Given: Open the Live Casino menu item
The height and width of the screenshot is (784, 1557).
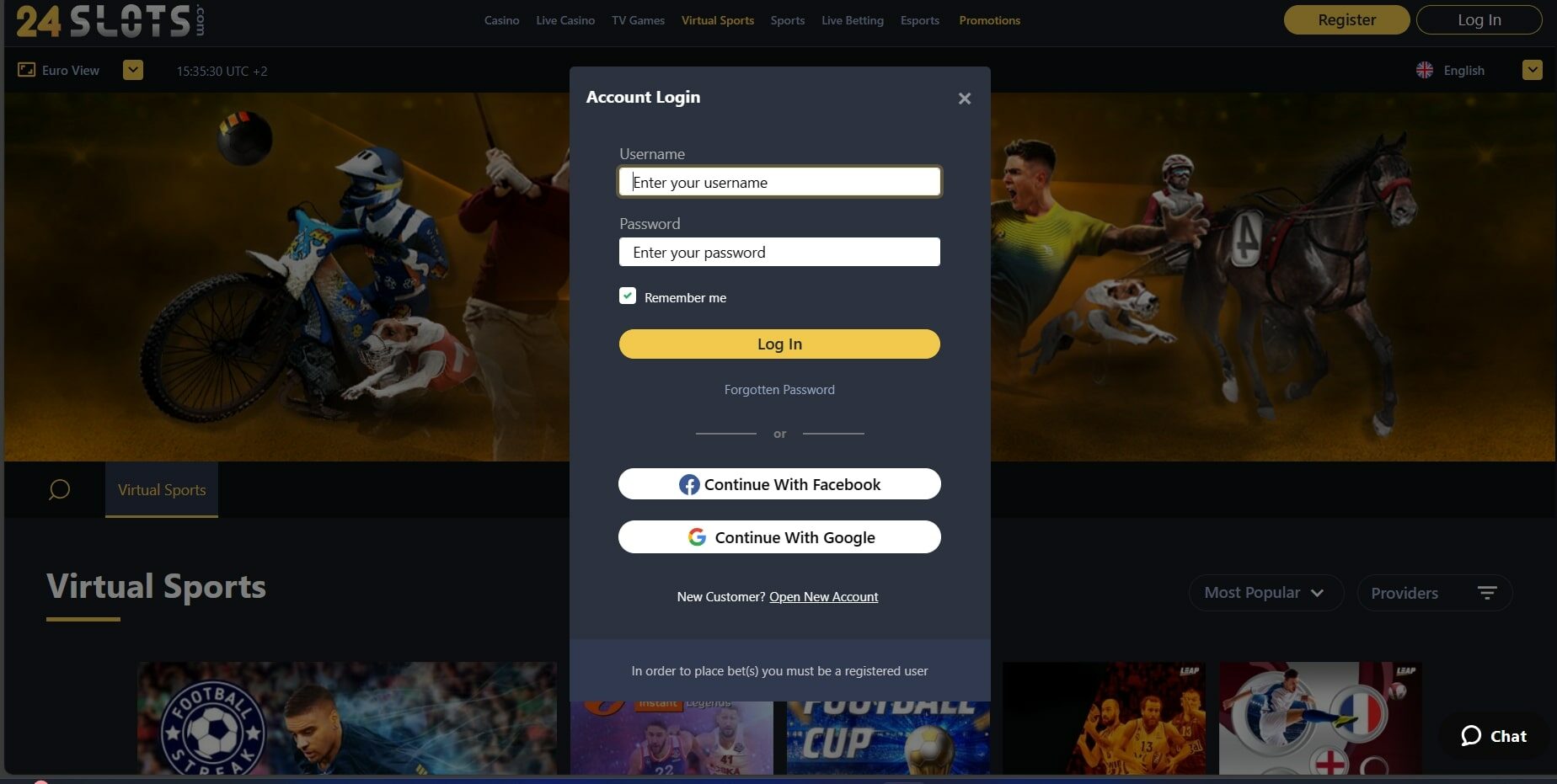Looking at the screenshot, I should (x=565, y=20).
